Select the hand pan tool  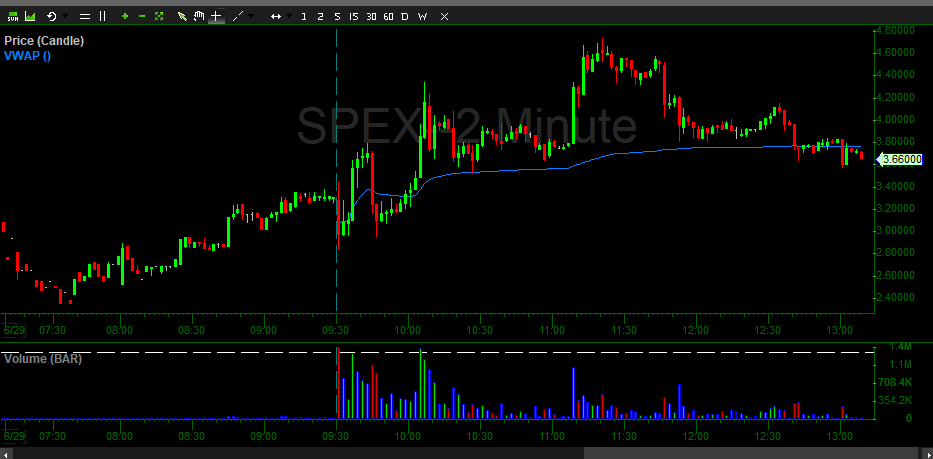tap(199, 17)
